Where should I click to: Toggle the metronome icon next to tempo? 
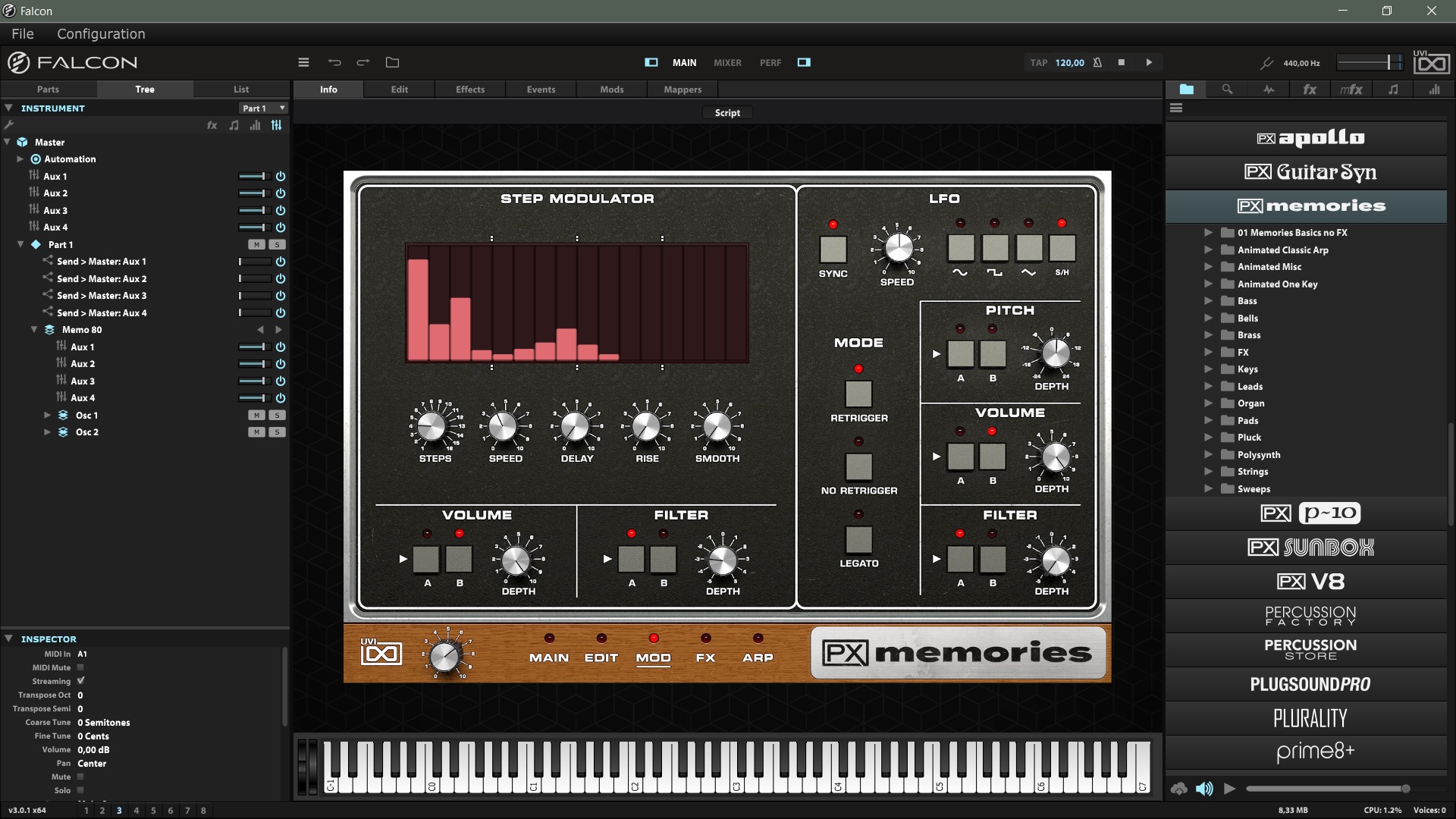point(1097,62)
